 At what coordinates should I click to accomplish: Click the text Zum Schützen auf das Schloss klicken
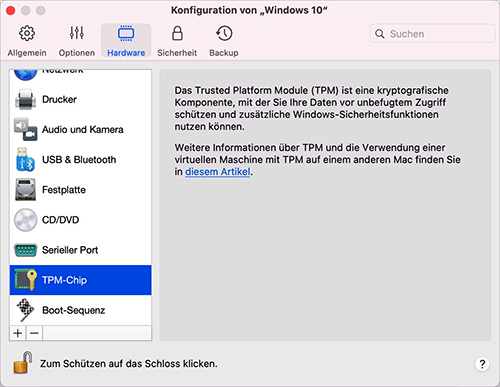tap(129, 363)
